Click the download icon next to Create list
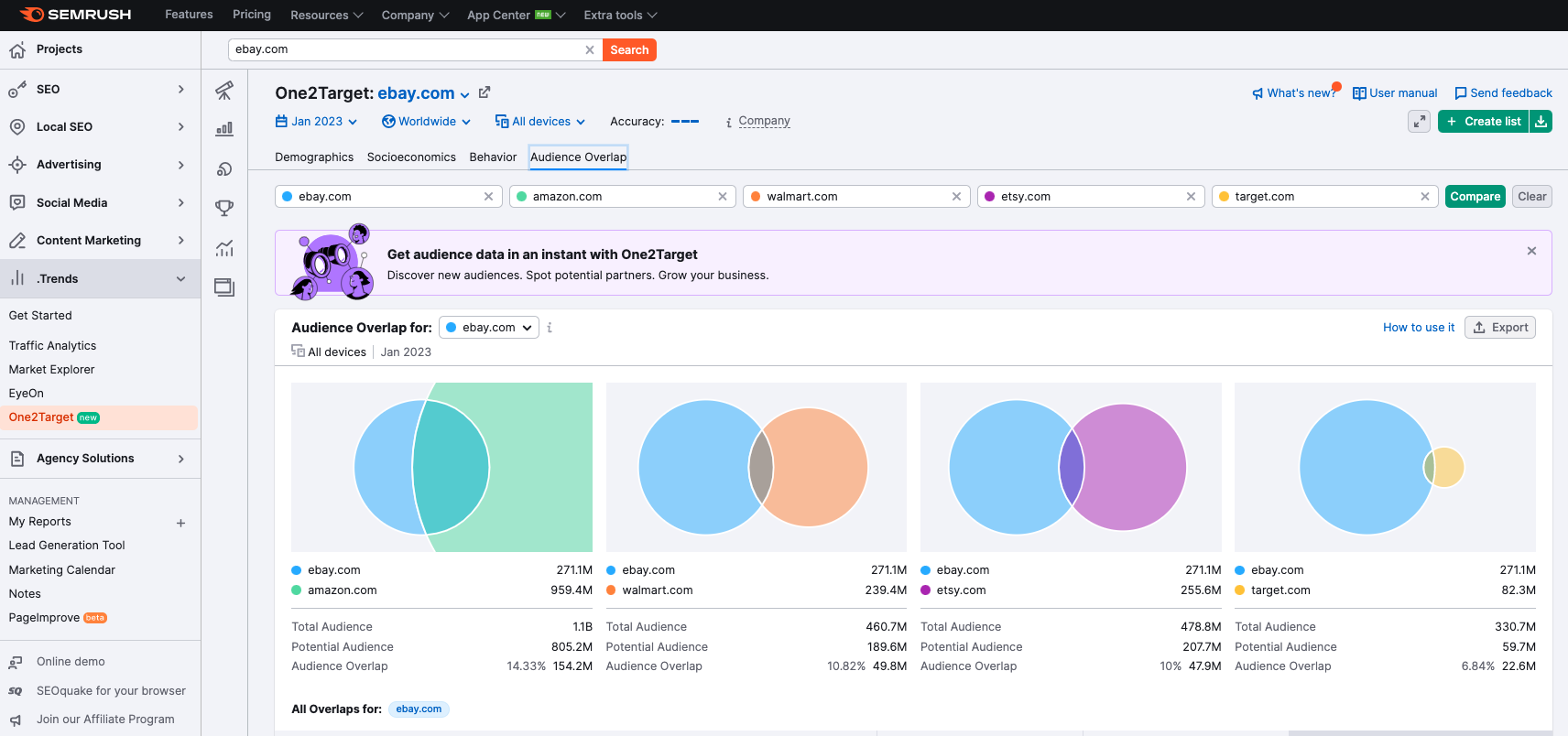This screenshot has height=736, width=1568. (1541, 122)
